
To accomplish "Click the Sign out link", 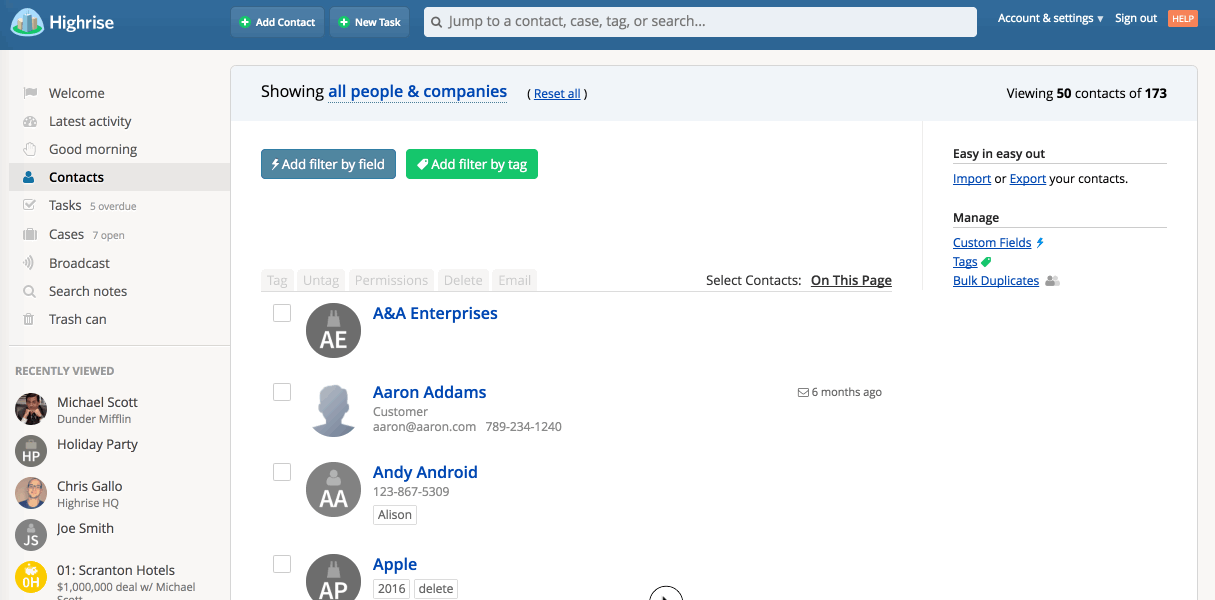I will tap(1136, 19).
